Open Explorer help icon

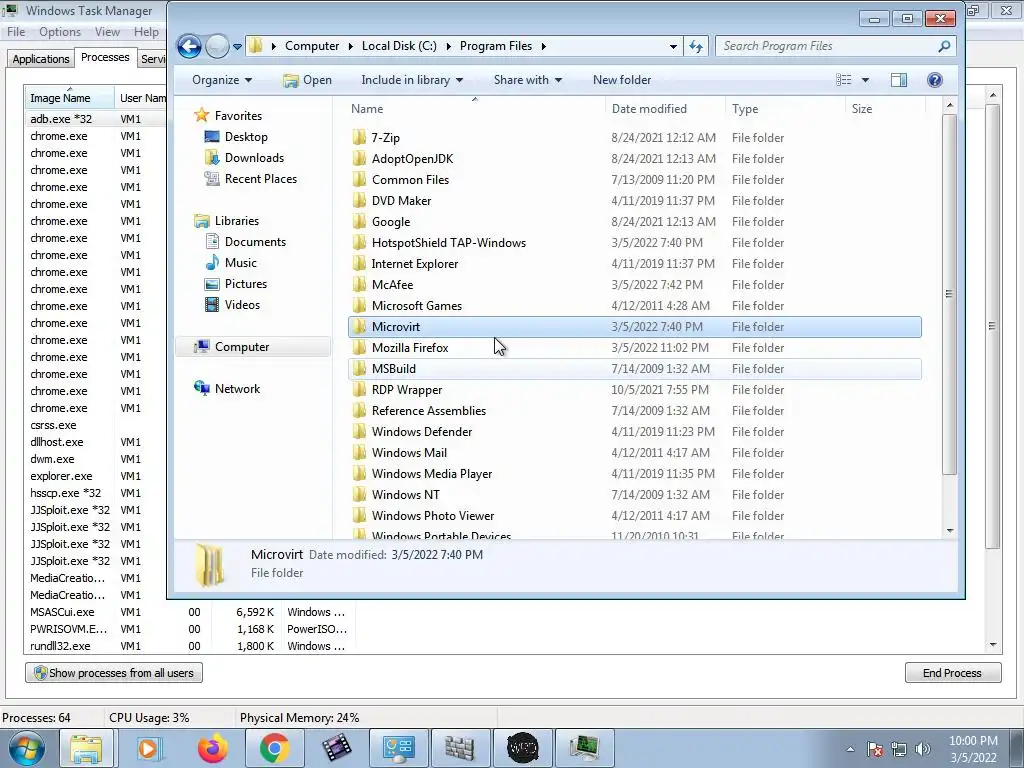935,80
